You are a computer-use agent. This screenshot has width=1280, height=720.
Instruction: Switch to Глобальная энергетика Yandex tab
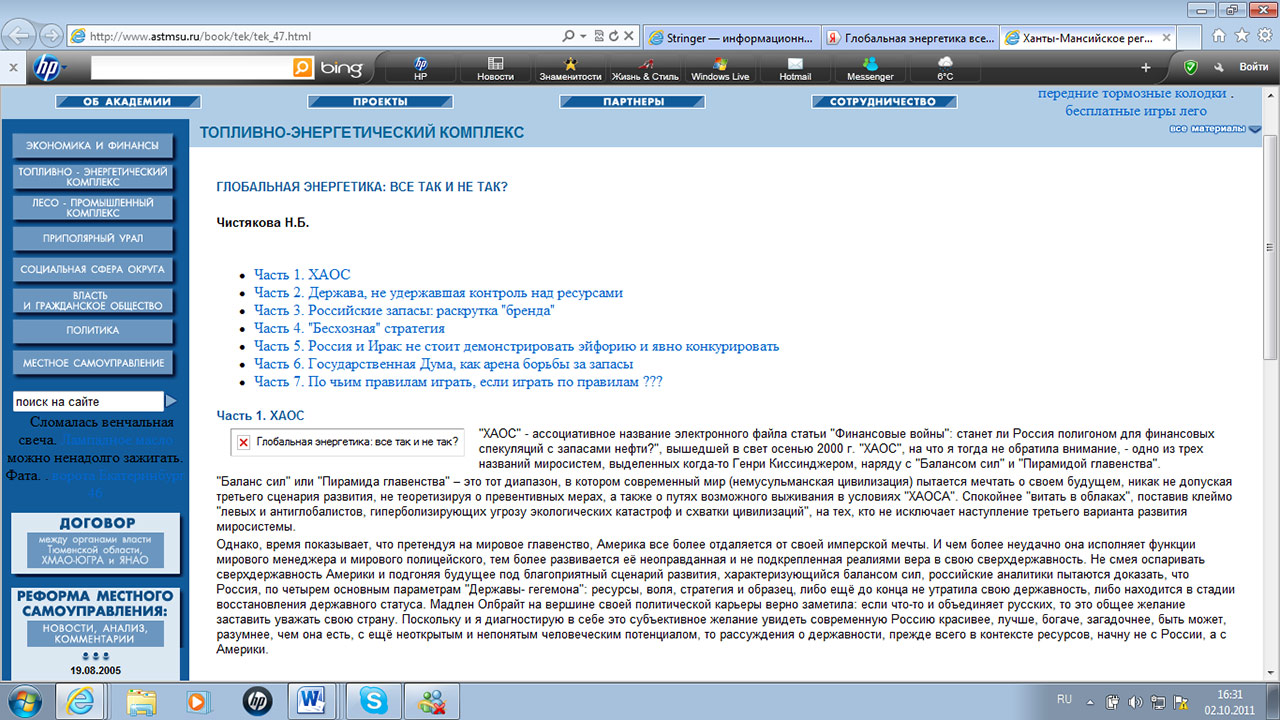point(910,38)
